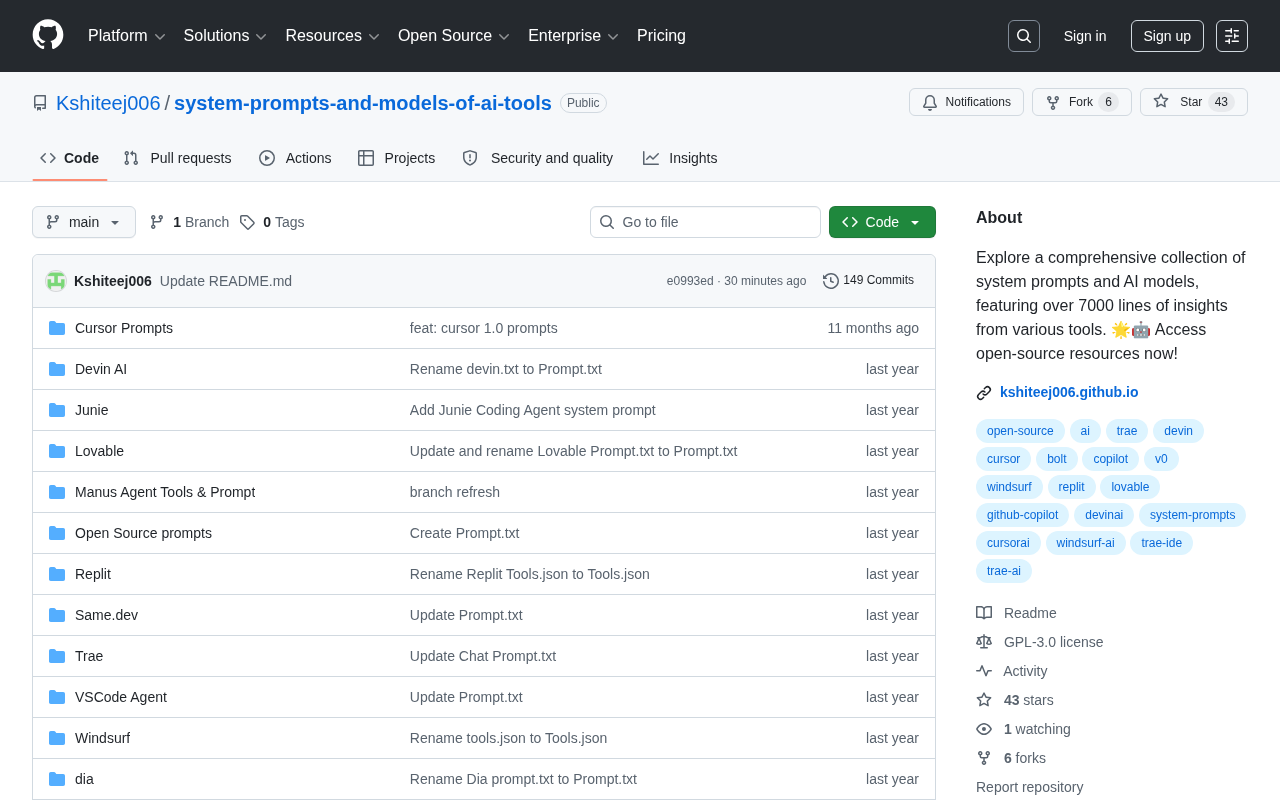Open the appearance settings sliders icon
1280x800 pixels.
coord(1232,36)
